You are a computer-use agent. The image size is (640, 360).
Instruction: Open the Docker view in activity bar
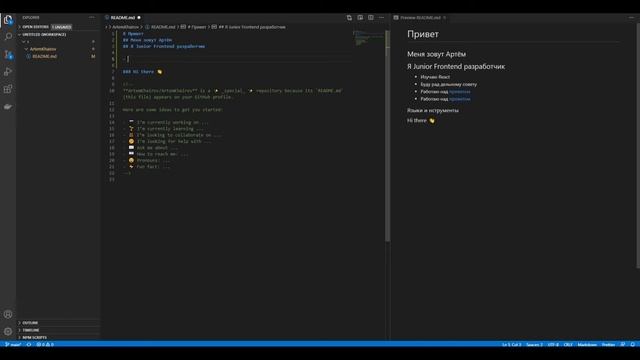click(x=8, y=107)
